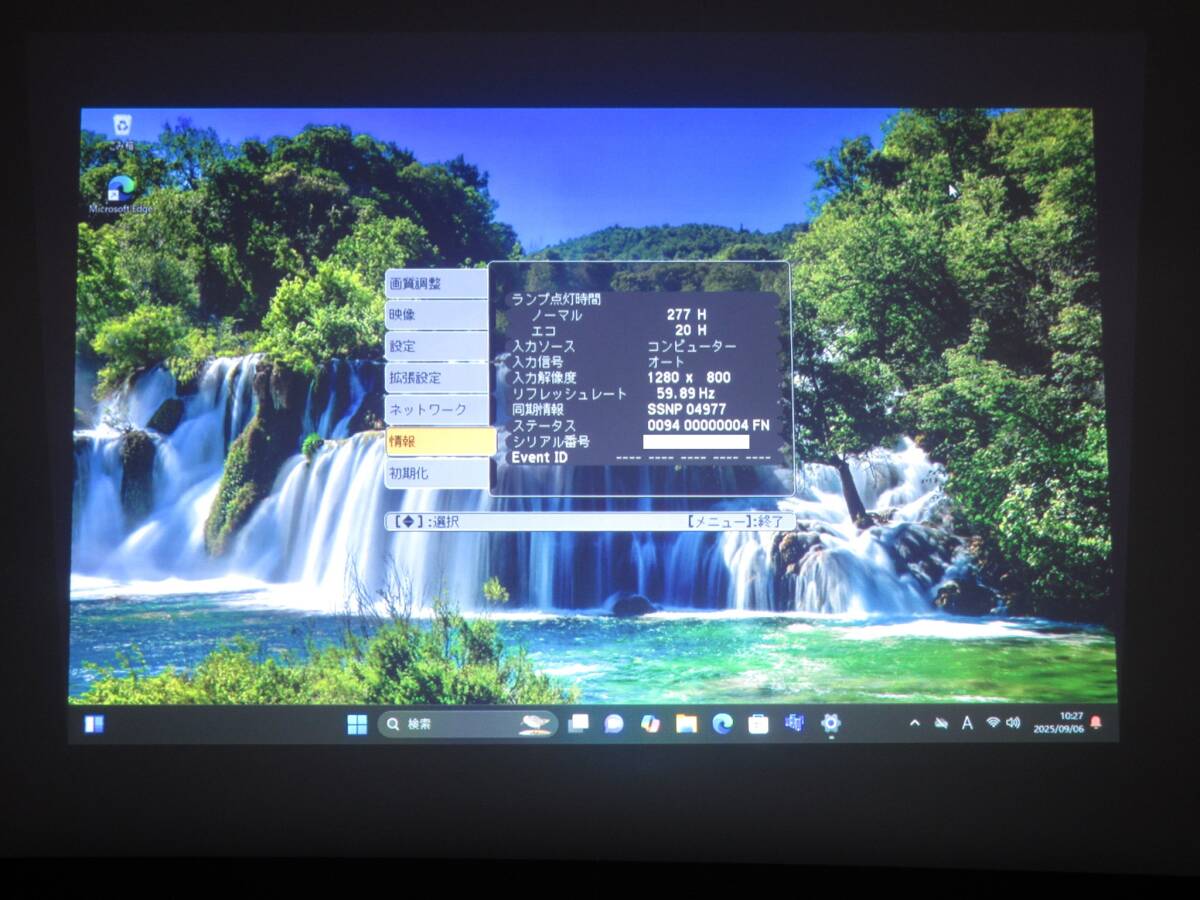Select the 映像 menu item

pos(436,315)
